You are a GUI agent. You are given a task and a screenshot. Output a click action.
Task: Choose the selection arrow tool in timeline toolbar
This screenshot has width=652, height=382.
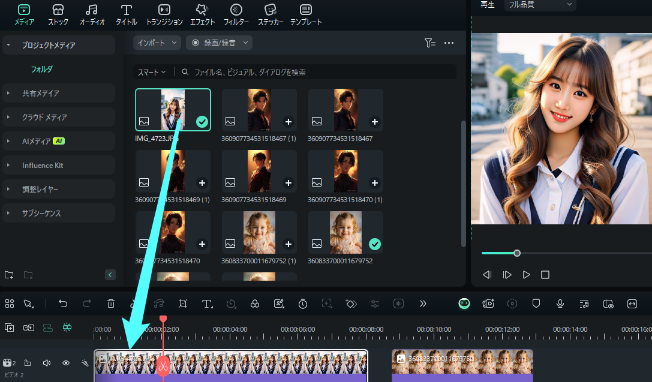coord(29,304)
